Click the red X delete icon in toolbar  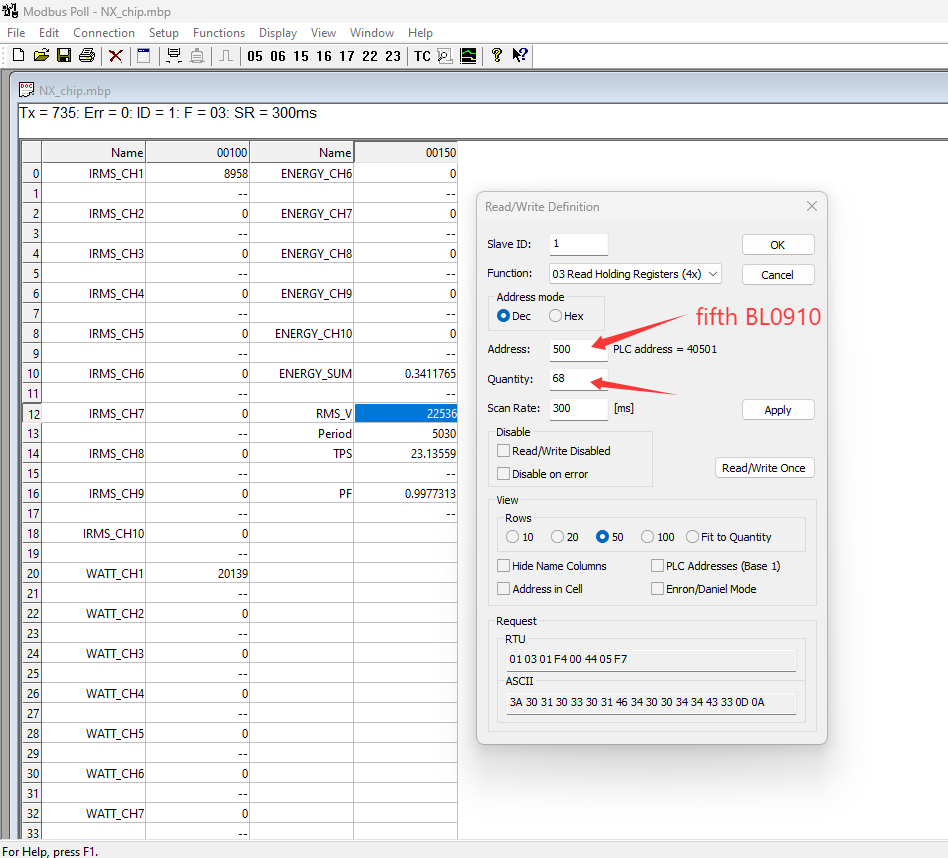pos(116,56)
